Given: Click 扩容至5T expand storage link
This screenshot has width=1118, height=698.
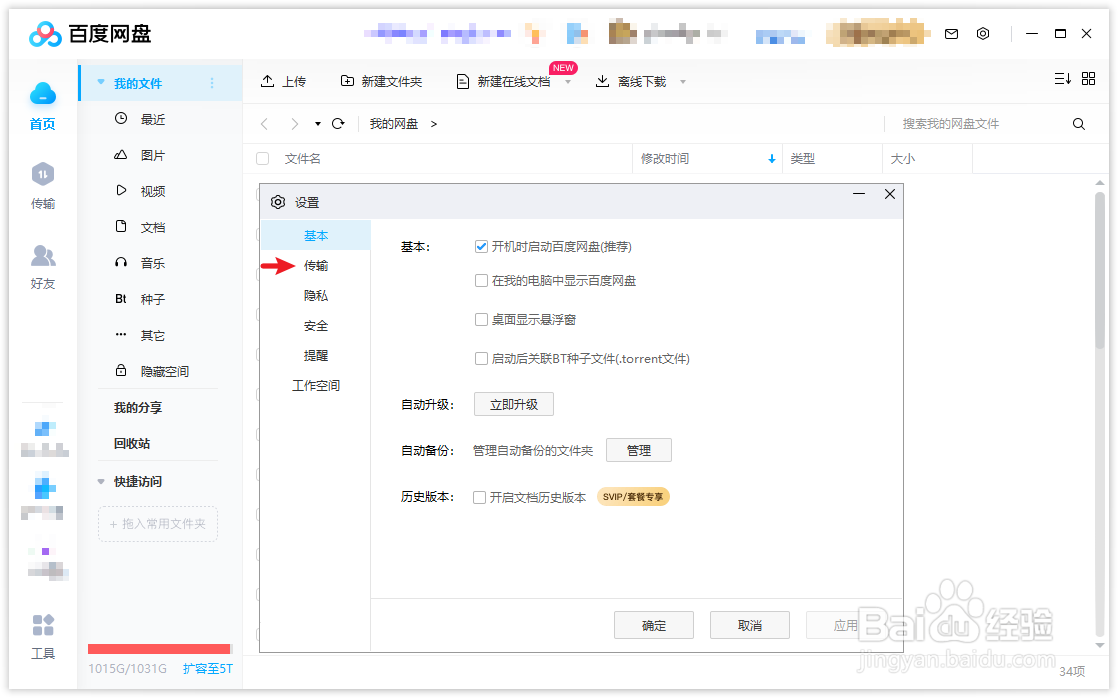Looking at the screenshot, I should point(207,669).
